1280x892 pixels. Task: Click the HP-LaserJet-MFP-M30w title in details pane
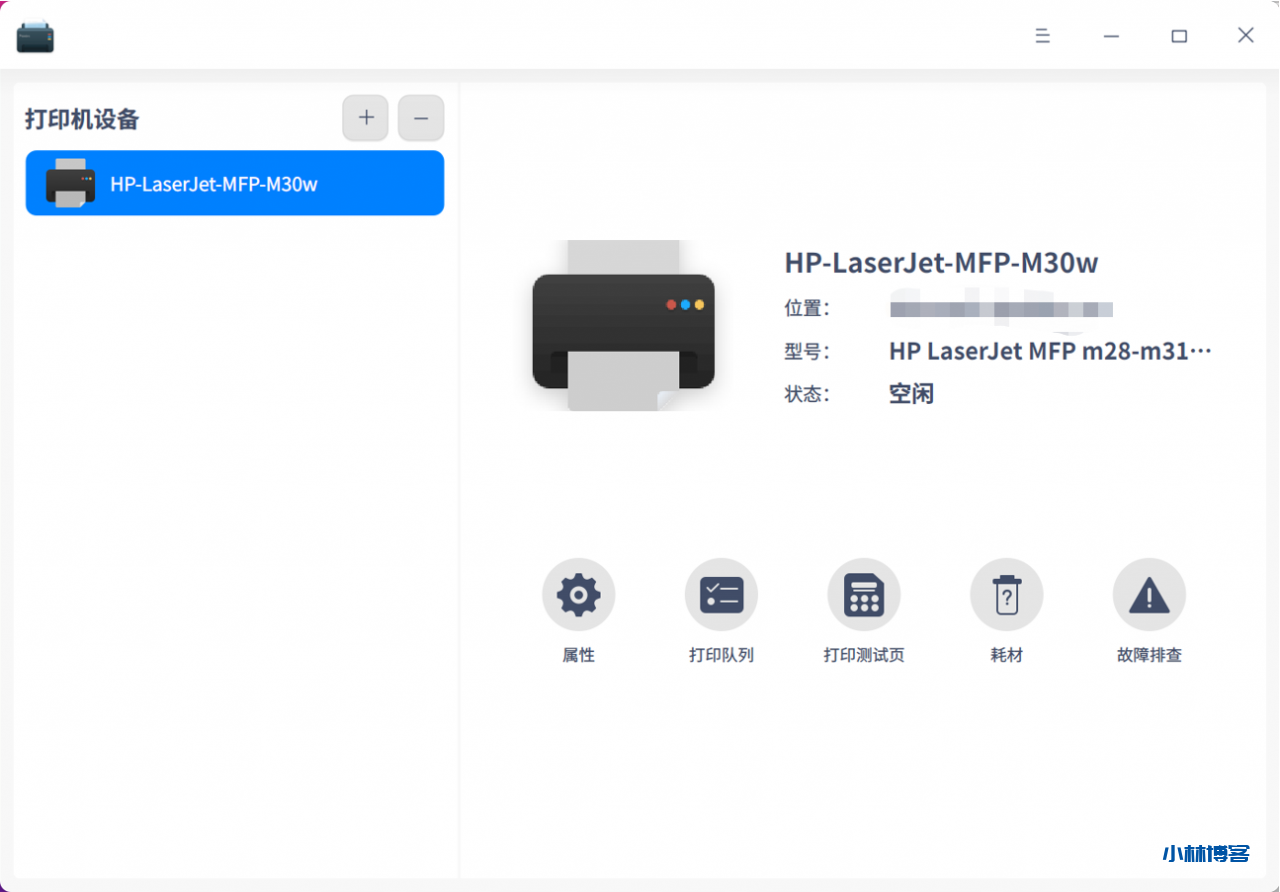coord(941,263)
